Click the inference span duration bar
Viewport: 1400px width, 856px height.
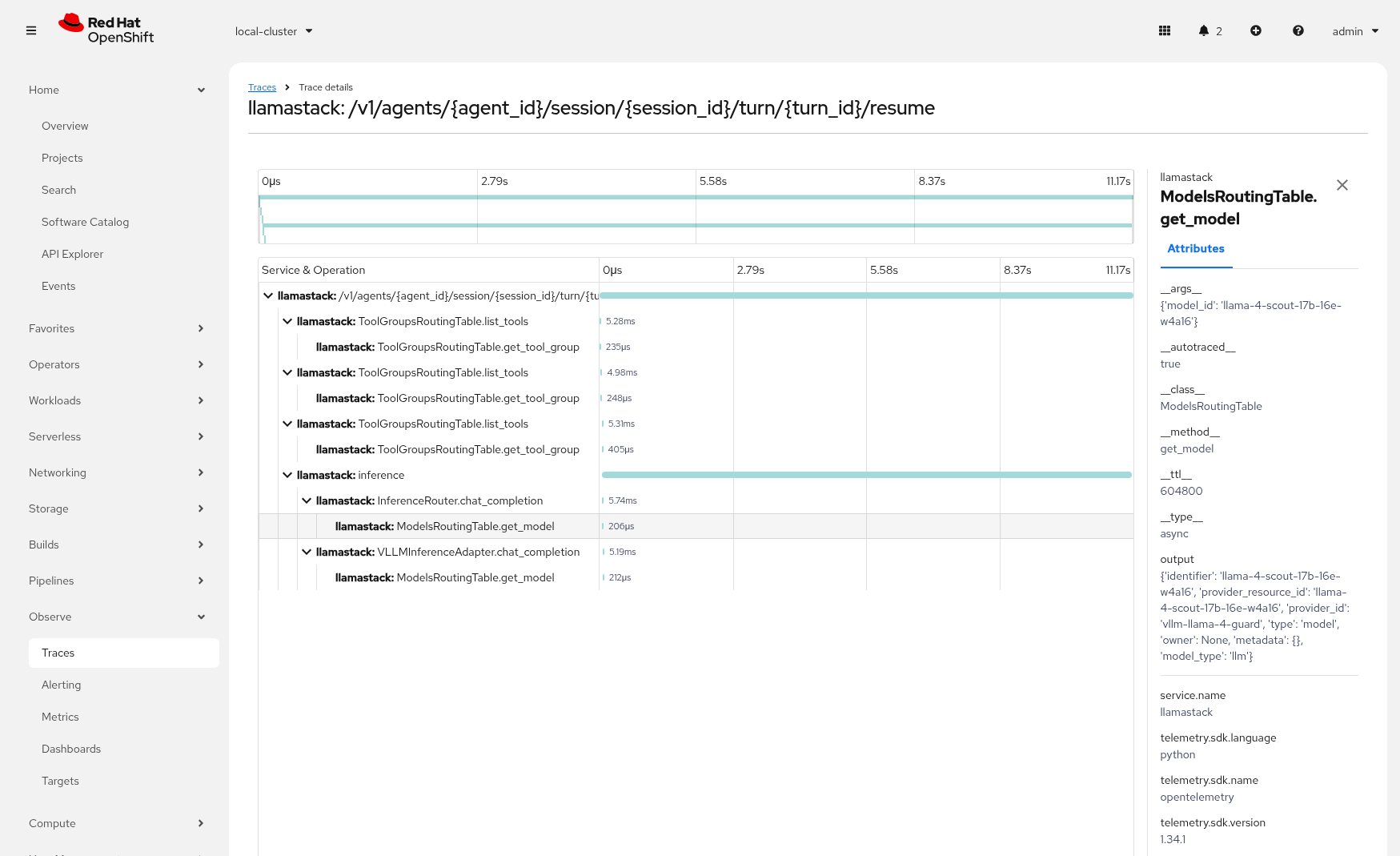(867, 475)
